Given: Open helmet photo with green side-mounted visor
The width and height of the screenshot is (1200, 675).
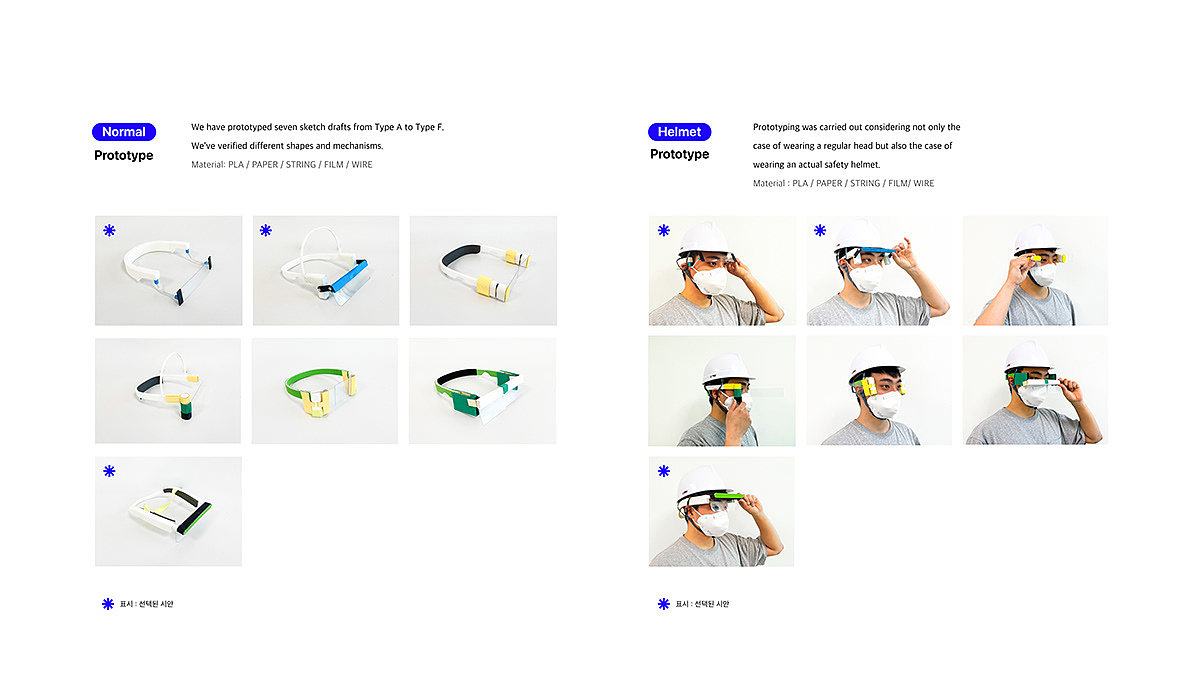Looking at the screenshot, I should pos(1035,391).
